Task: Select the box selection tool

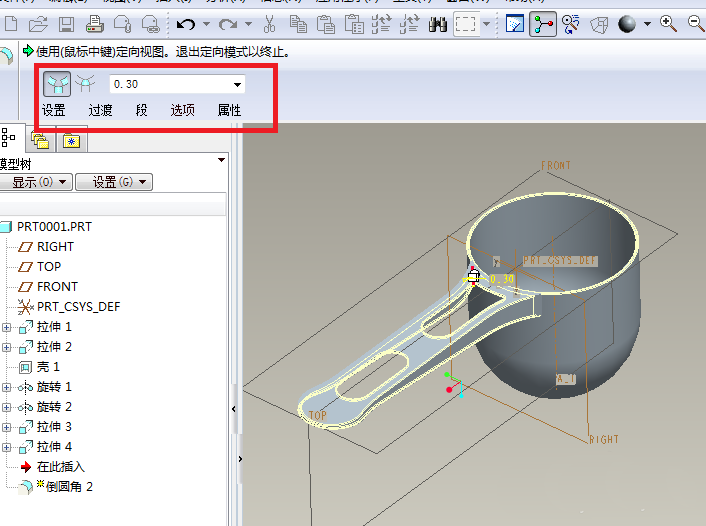Action: [465, 24]
